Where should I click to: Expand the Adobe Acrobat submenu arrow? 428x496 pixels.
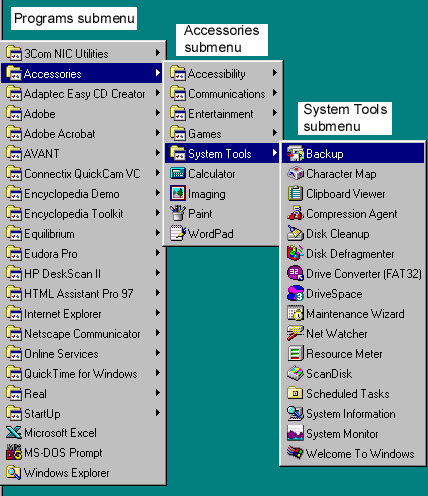pyautogui.click(x=158, y=133)
